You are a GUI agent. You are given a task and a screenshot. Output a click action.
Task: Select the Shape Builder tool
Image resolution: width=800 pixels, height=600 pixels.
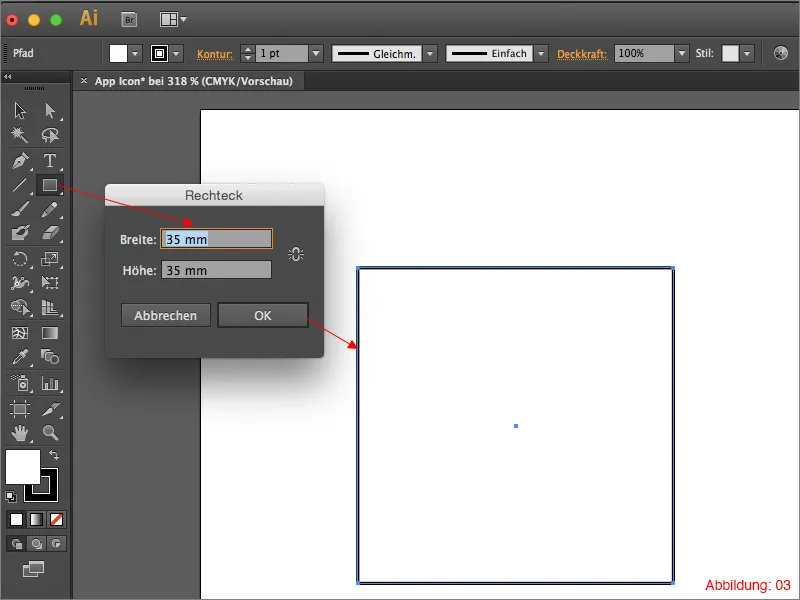pyautogui.click(x=20, y=307)
